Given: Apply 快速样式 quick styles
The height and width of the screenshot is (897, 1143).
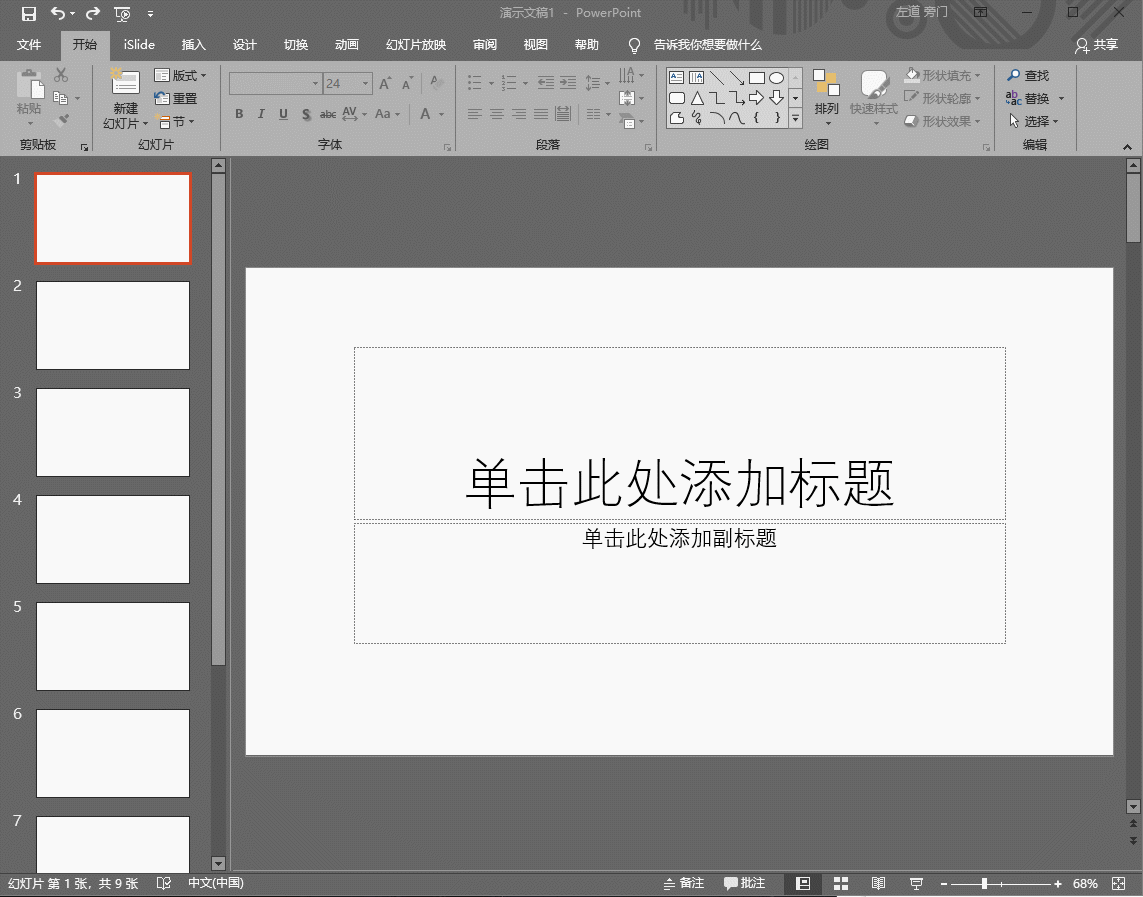Looking at the screenshot, I should click(x=873, y=97).
